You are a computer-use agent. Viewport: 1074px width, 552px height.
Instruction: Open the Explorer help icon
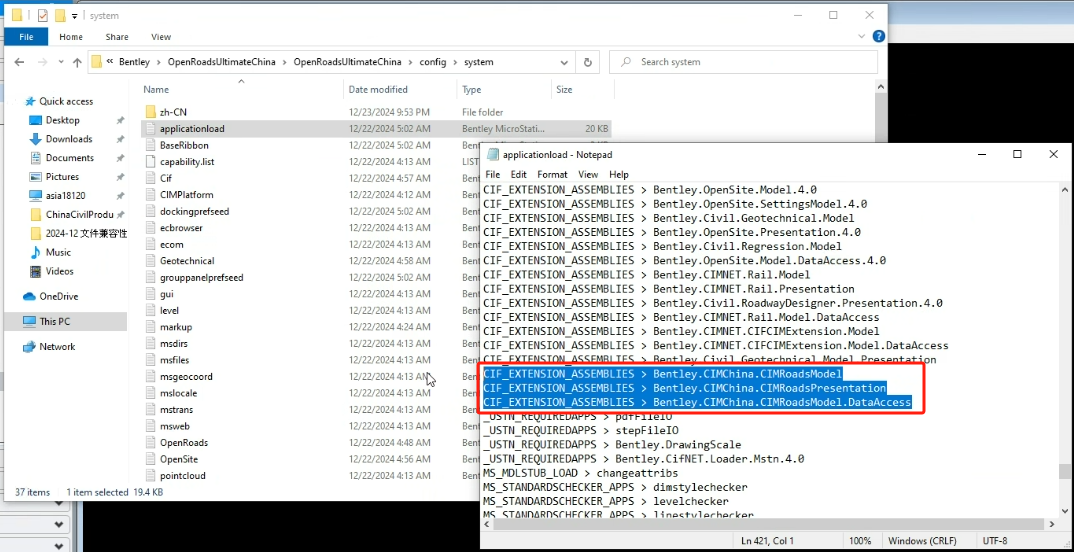tap(879, 36)
